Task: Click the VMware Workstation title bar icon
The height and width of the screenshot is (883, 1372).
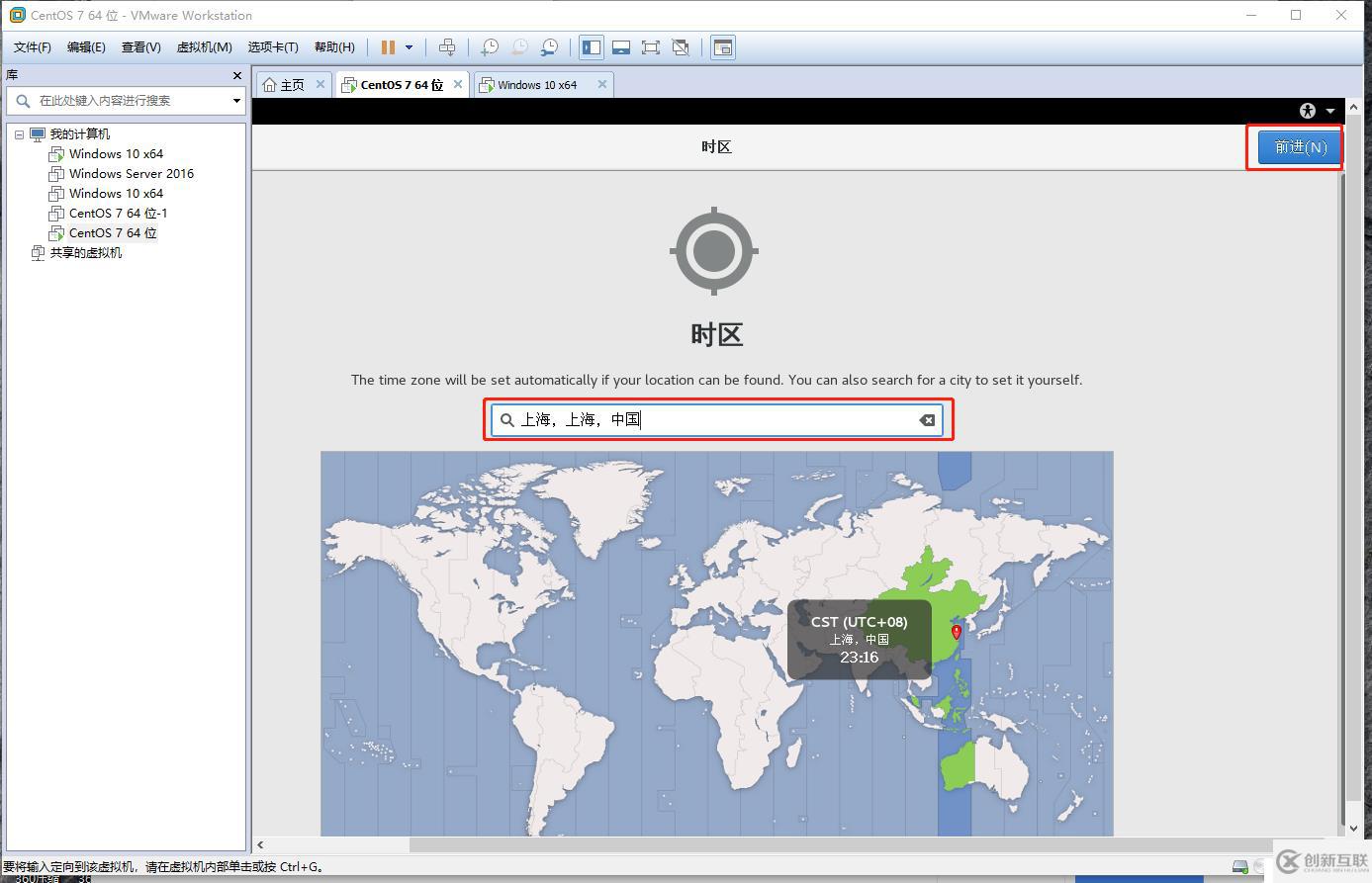Action: [x=17, y=15]
